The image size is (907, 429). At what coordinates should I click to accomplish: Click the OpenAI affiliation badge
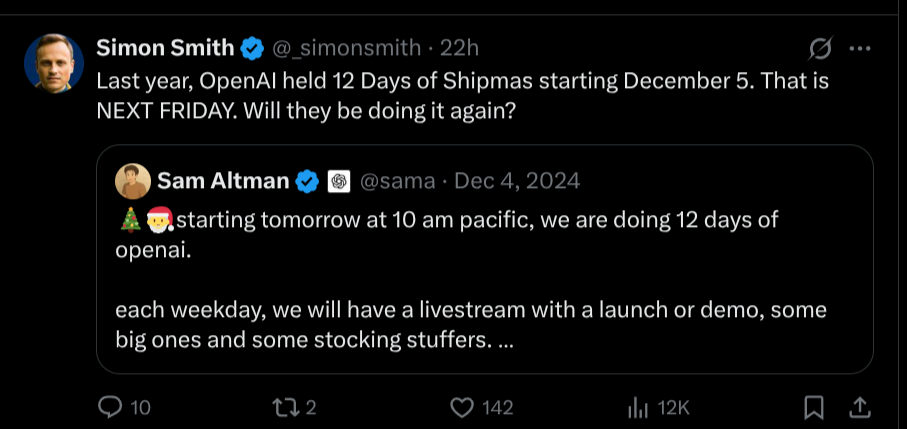tap(338, 181)
